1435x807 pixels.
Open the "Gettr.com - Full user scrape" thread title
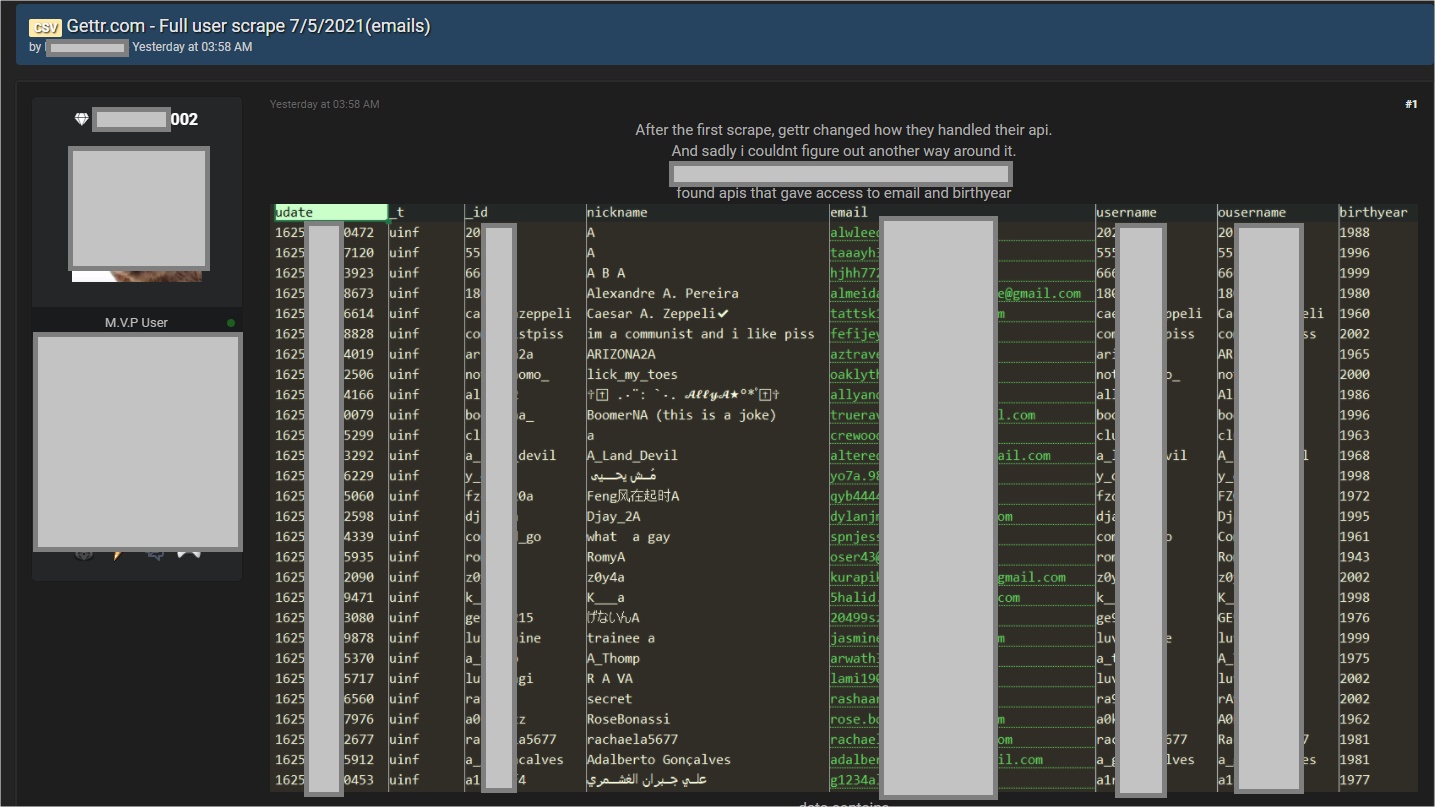tap(248, 26)
